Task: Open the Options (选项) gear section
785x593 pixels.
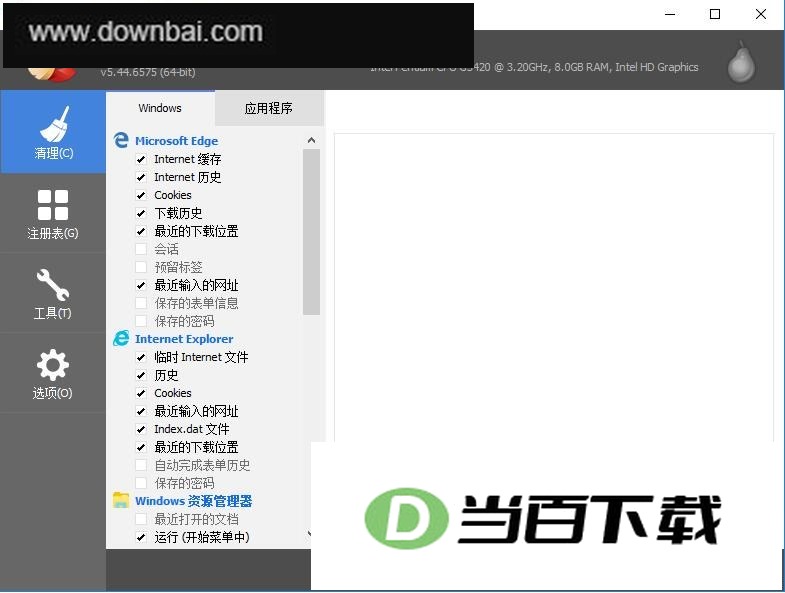Action: pyautogui.click(x=53, y=374)
